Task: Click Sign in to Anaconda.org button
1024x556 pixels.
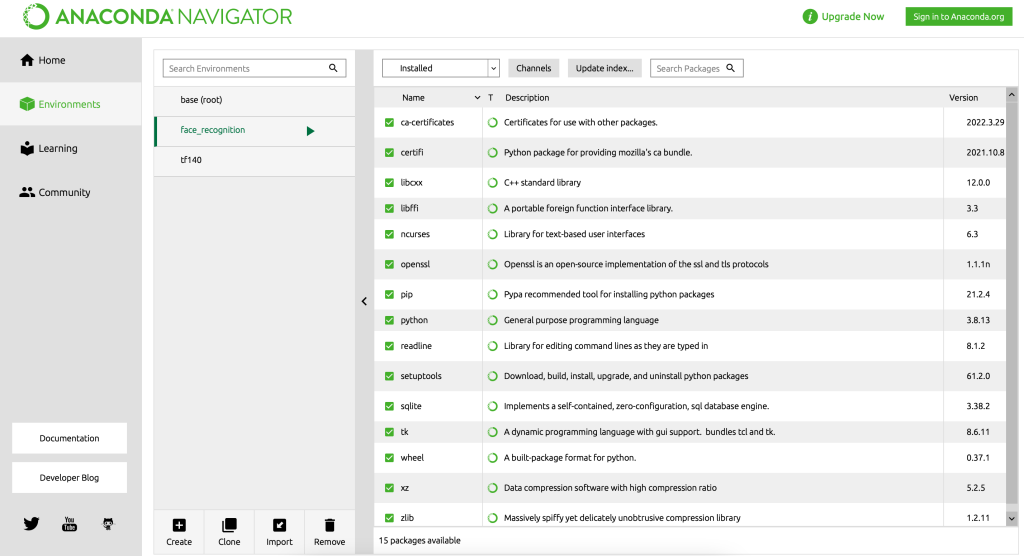Action: point(958,16)
